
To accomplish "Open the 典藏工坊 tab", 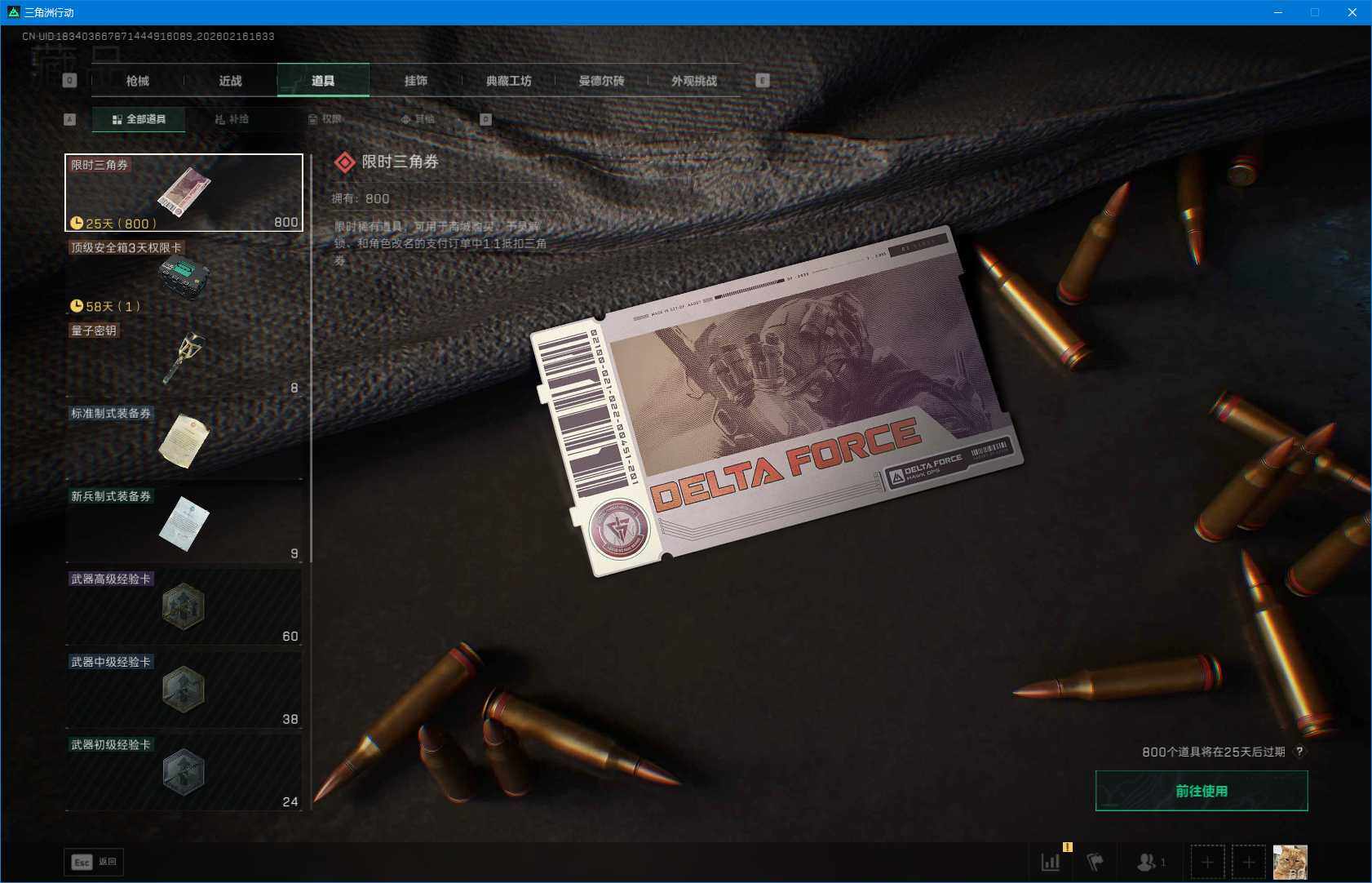I will 508,81.
